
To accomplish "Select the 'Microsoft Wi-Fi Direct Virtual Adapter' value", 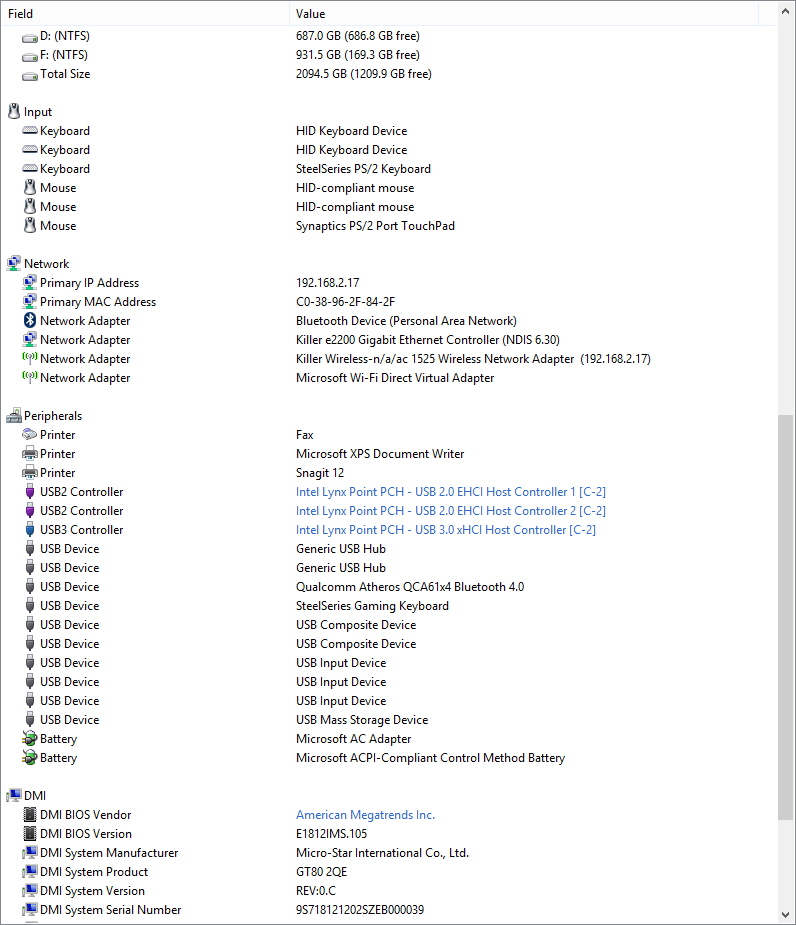I will 395,378.
